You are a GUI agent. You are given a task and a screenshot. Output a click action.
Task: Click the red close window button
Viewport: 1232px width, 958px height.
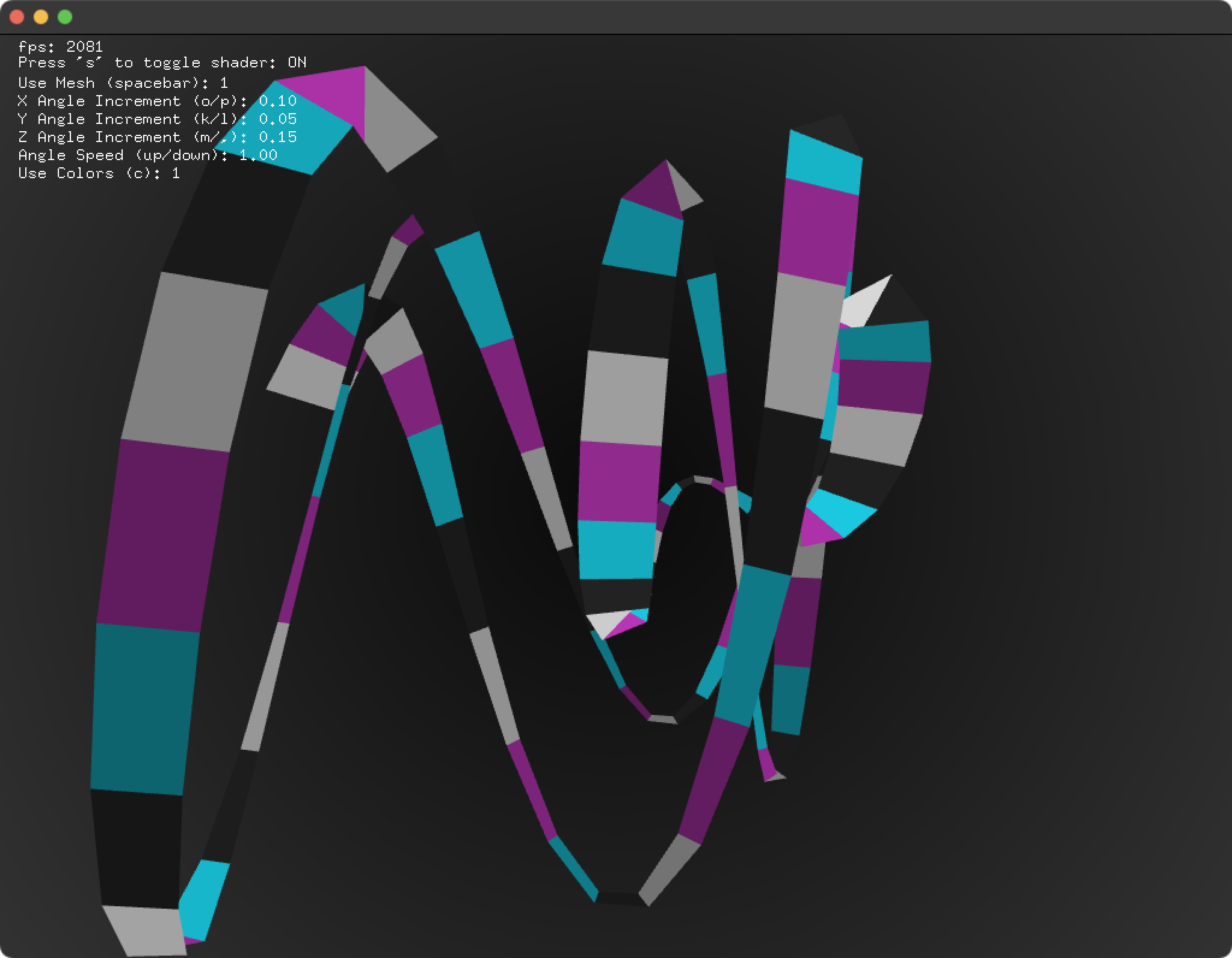(17, 17)
